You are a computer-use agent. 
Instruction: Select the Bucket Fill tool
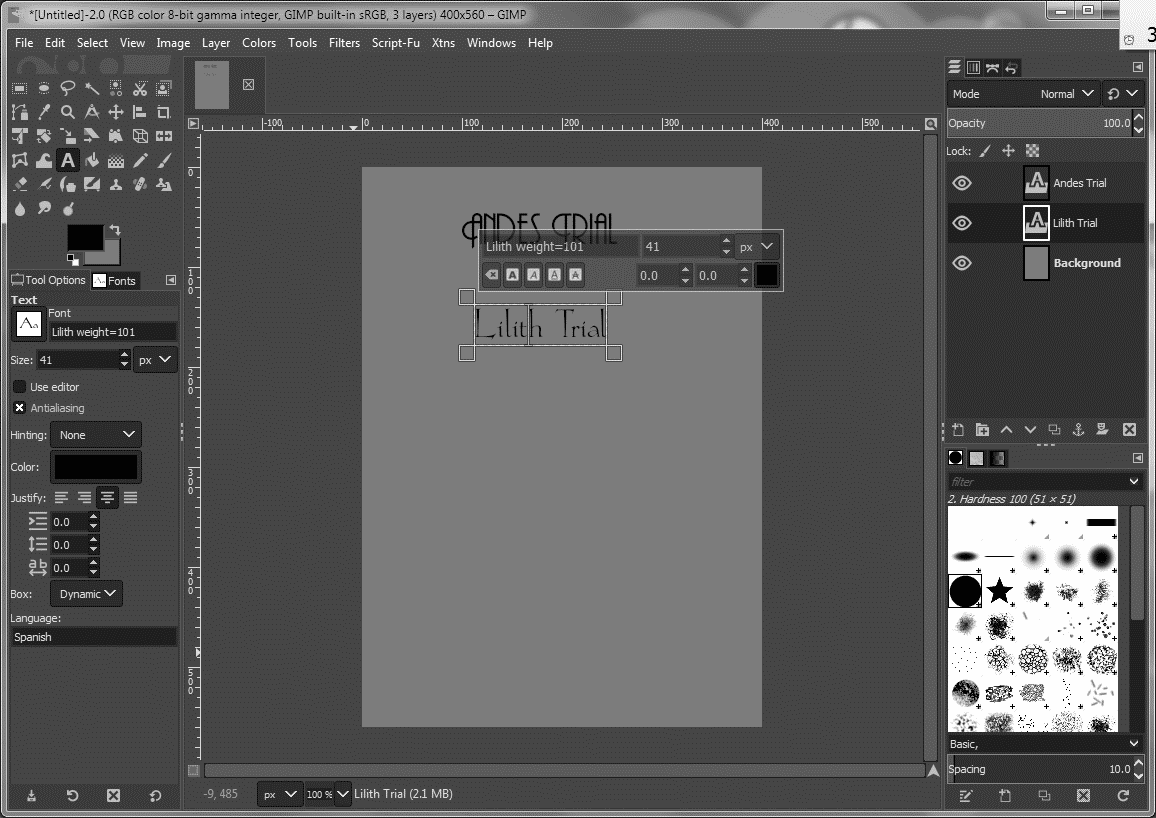point(92,160)
